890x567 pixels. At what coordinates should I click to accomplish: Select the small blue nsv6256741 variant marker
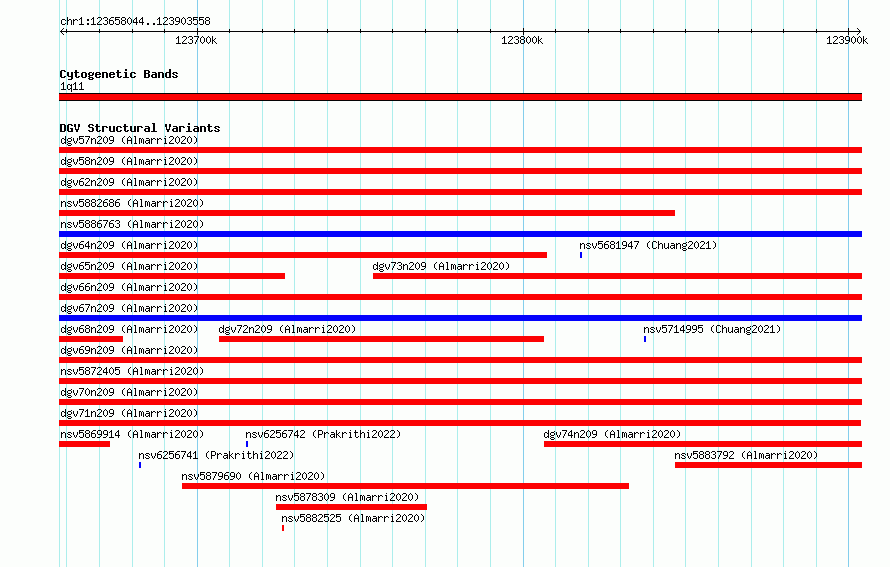point(140,465)
